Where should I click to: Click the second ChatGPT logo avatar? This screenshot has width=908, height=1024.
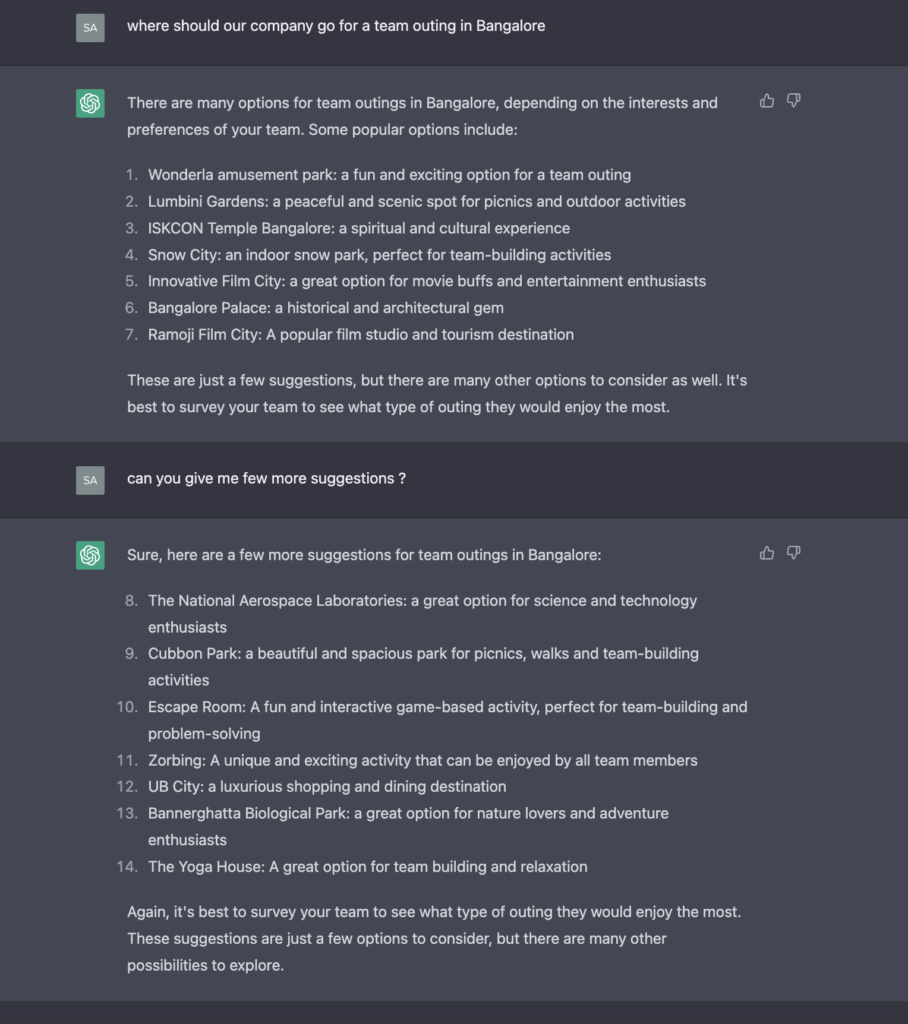[90, 555]
